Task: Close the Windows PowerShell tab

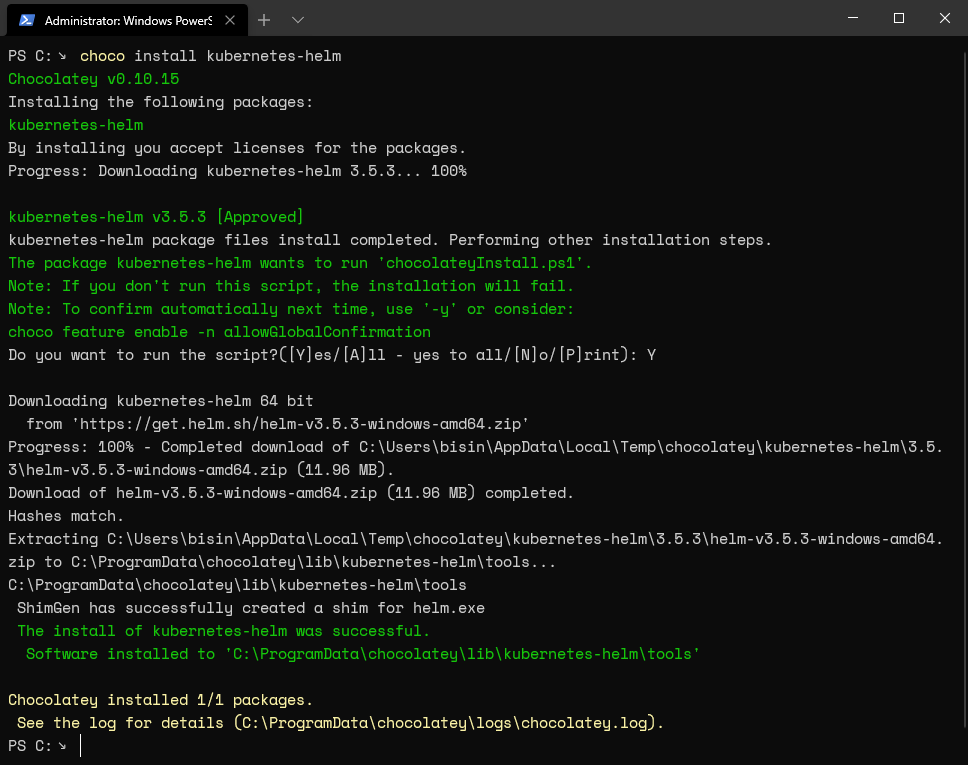Action: pos(230,20)
